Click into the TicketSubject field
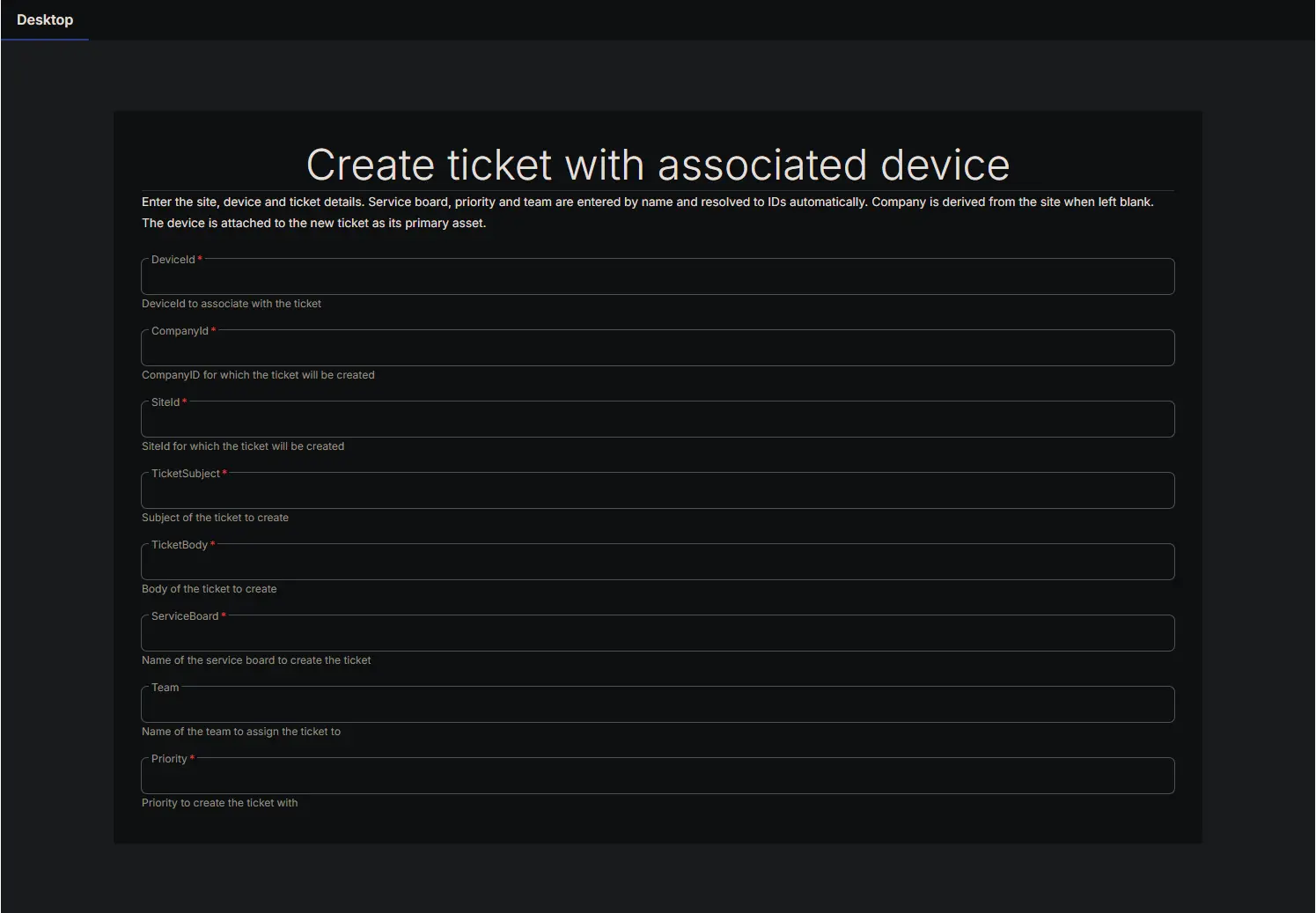This screenshot has height=913, width=1316. [658, 490]
